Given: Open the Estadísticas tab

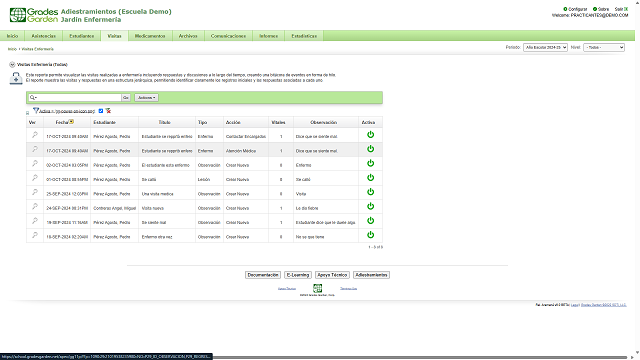Looking at the screenshot, I should coord(304,36).
